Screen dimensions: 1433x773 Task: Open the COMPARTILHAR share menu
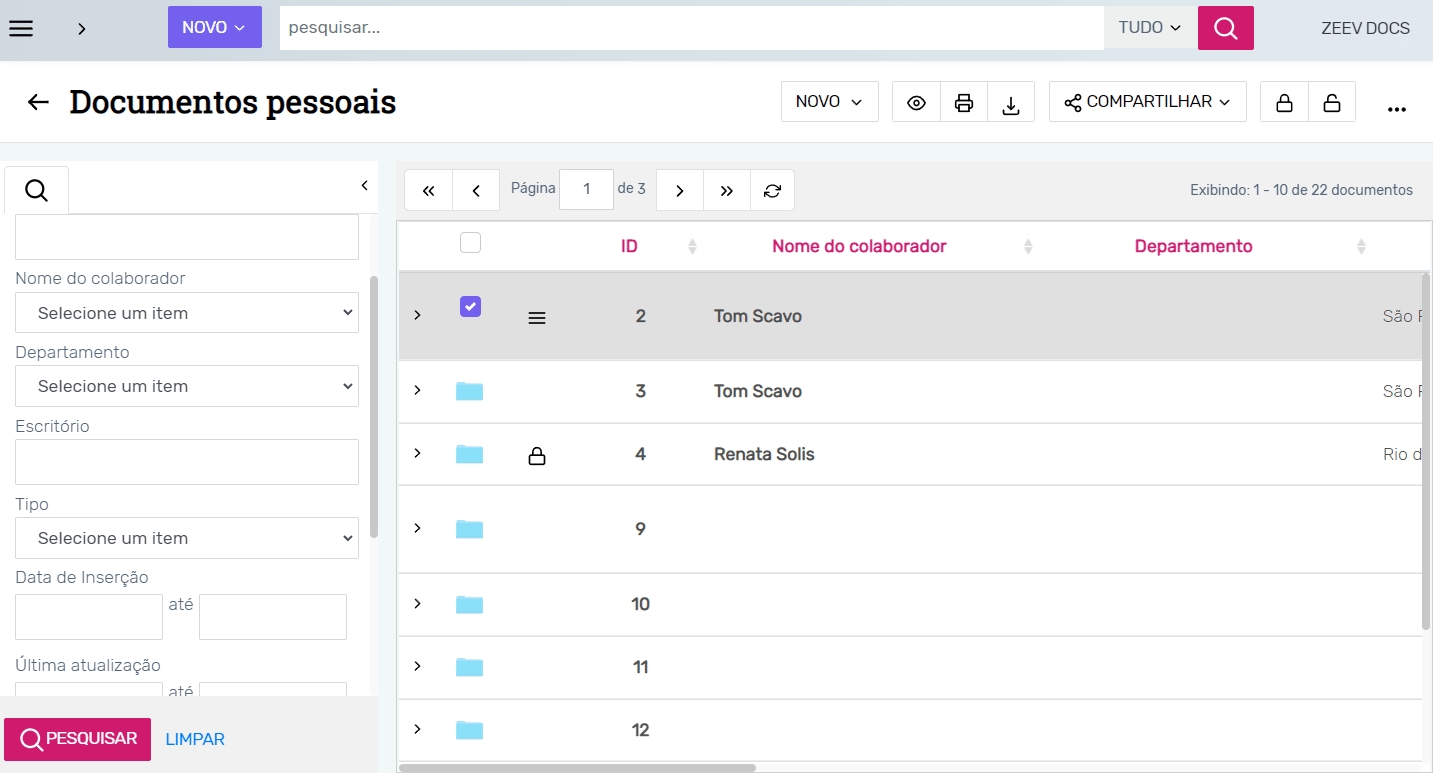tap(1147, 102)
